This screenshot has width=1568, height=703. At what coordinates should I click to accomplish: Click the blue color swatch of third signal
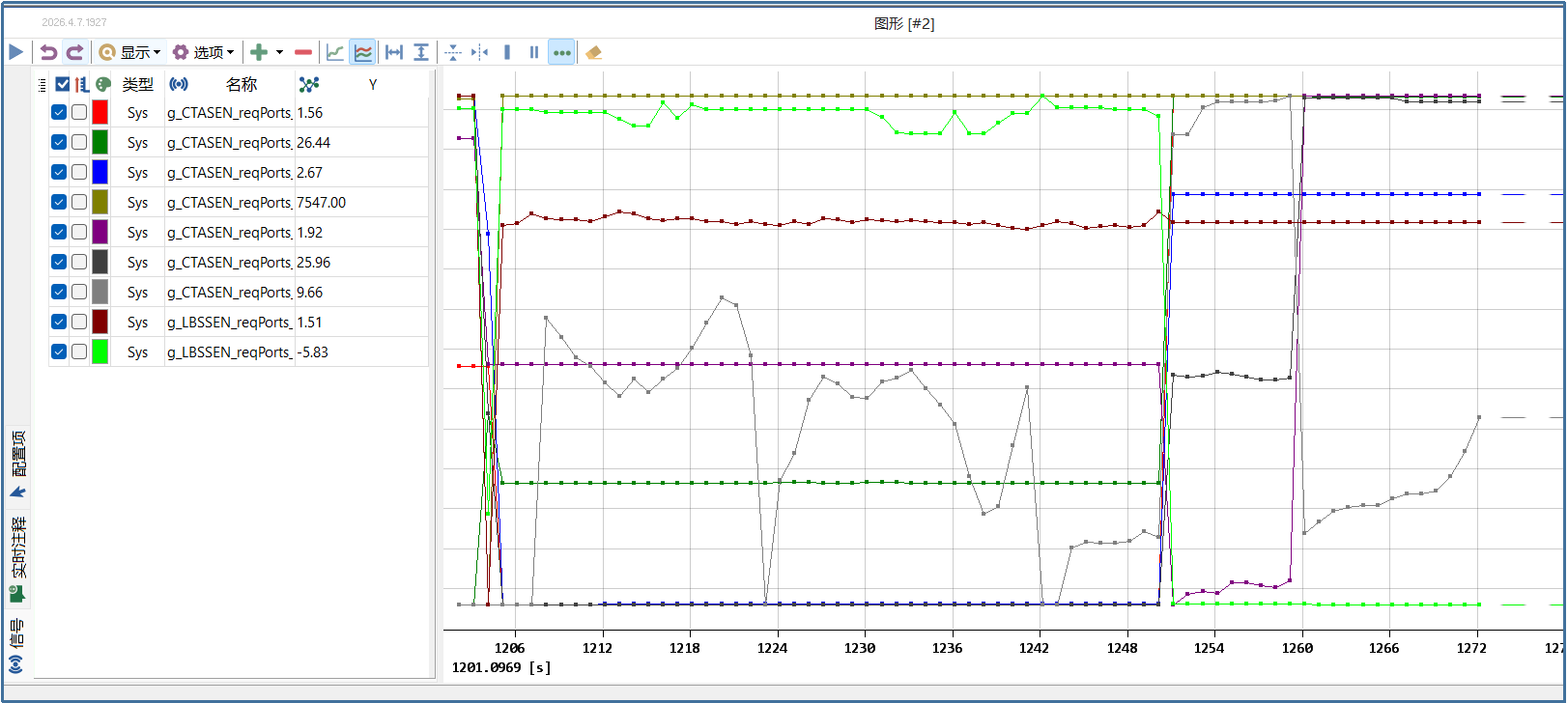pos(100,172)
